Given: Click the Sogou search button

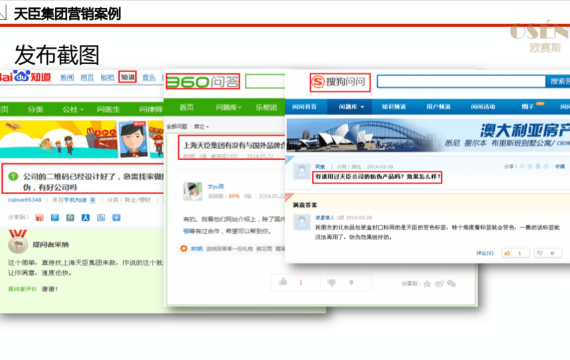Looking at the screenshot, I should [x=558, y=81].
